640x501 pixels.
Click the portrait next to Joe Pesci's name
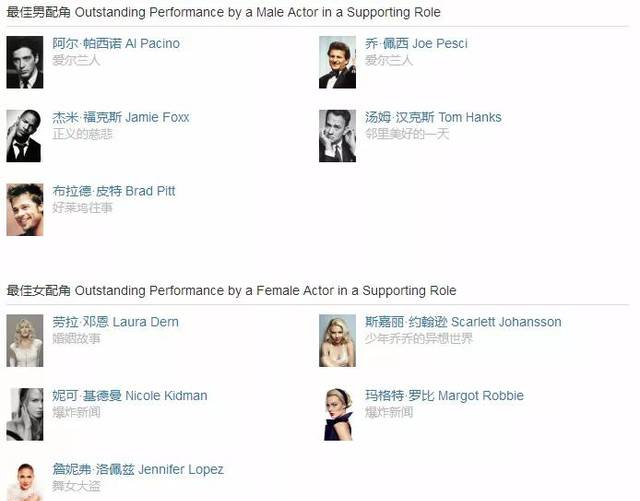(x=337, y=62)
